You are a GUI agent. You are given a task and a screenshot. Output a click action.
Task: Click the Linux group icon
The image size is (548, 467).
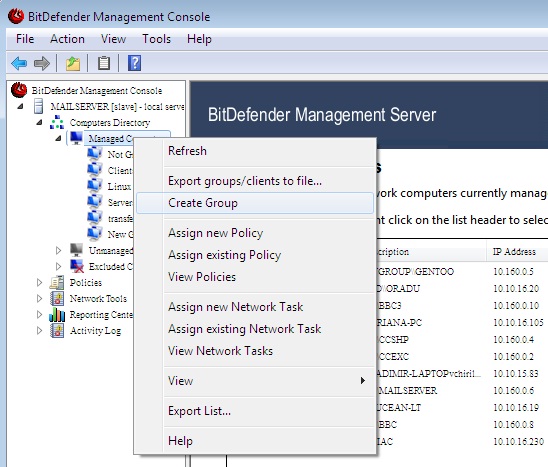(x=95, y=186)
